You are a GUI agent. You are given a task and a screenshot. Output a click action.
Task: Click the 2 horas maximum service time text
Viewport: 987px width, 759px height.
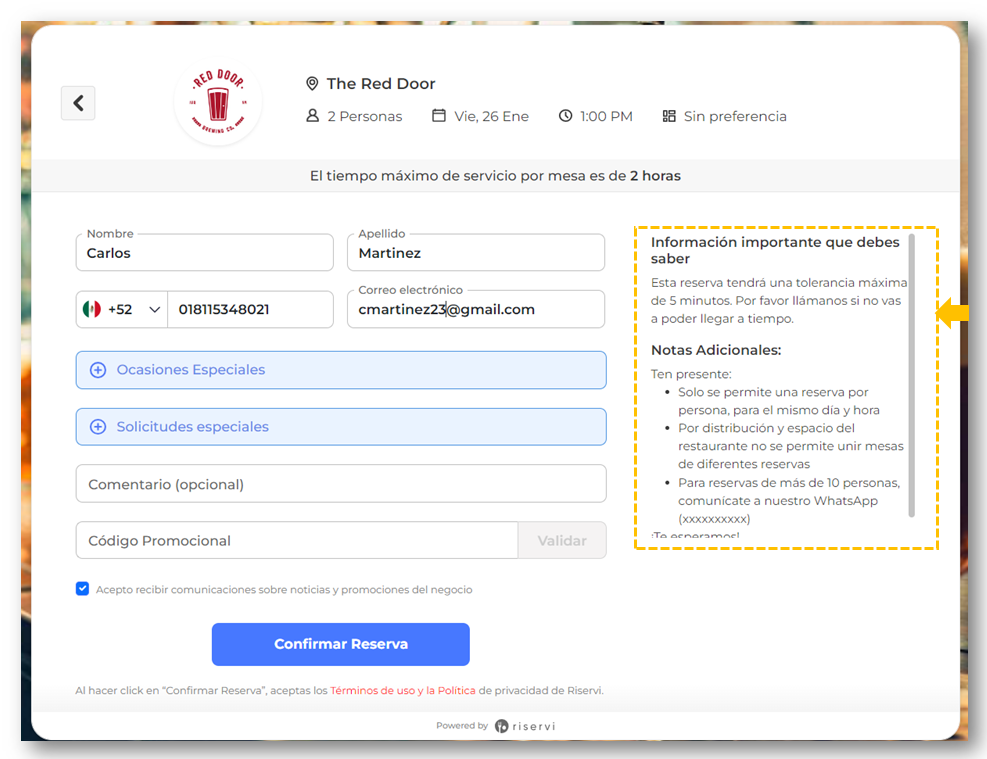point(655,176)
